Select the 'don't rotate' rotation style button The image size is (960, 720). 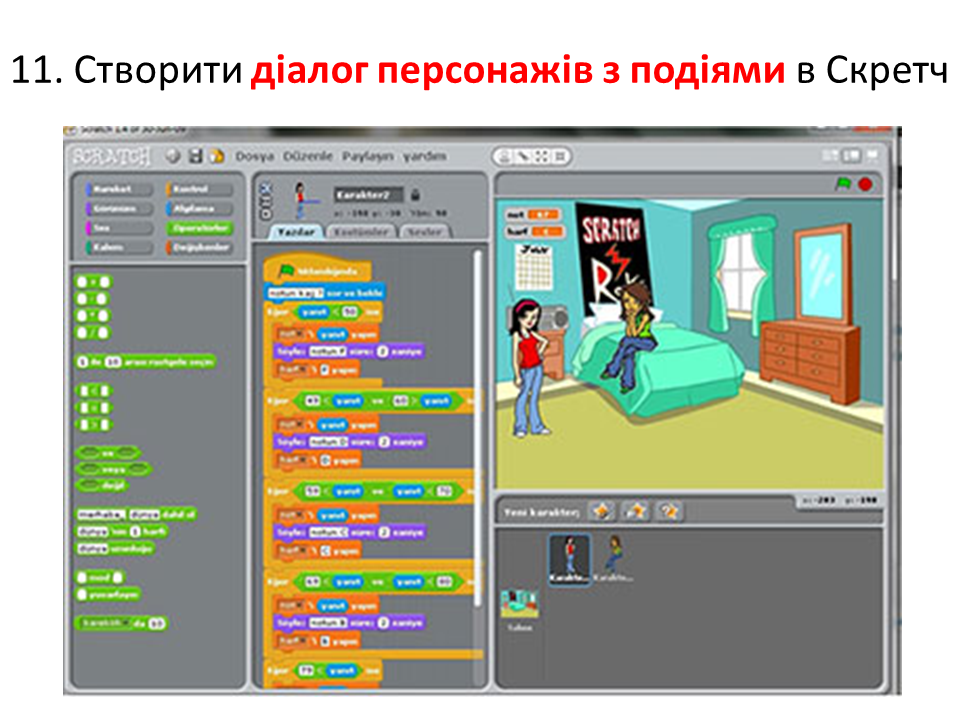click(266, 212)
